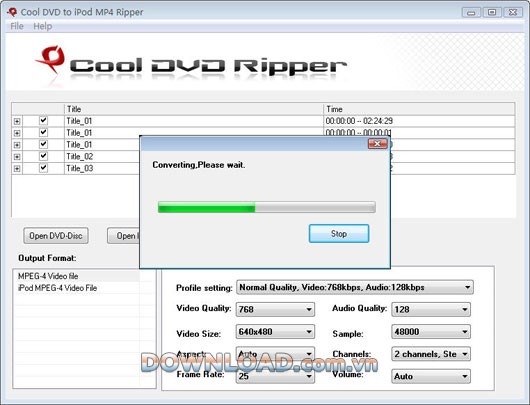Click the Open DVD-Disc button
Viewport: 530px width, 405px height.
pos(56,236)
